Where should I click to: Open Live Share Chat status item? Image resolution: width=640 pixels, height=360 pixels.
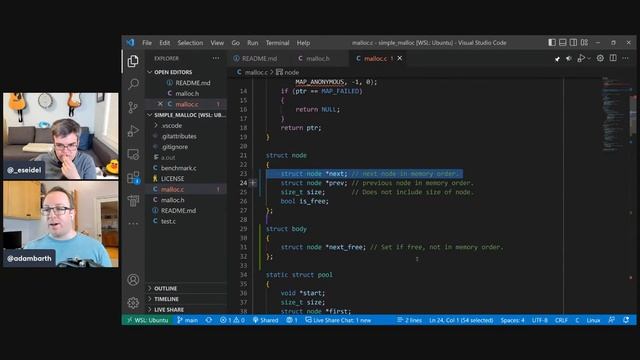pos(338,320)
